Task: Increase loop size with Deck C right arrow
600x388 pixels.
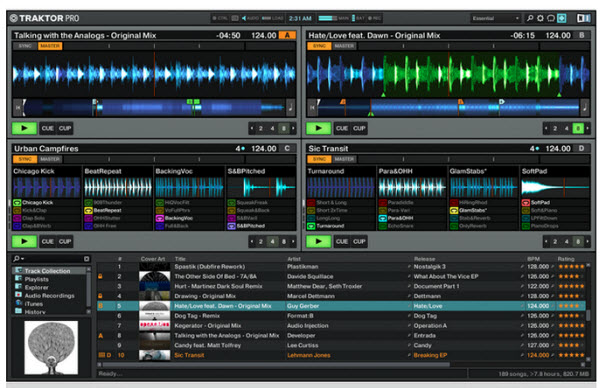Action: 293,241
